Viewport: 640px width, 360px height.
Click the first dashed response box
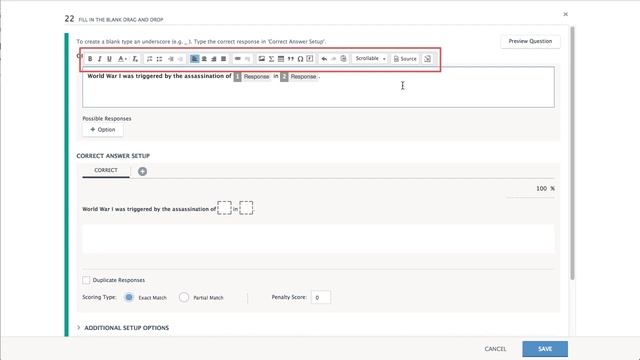tap(224, 208)
